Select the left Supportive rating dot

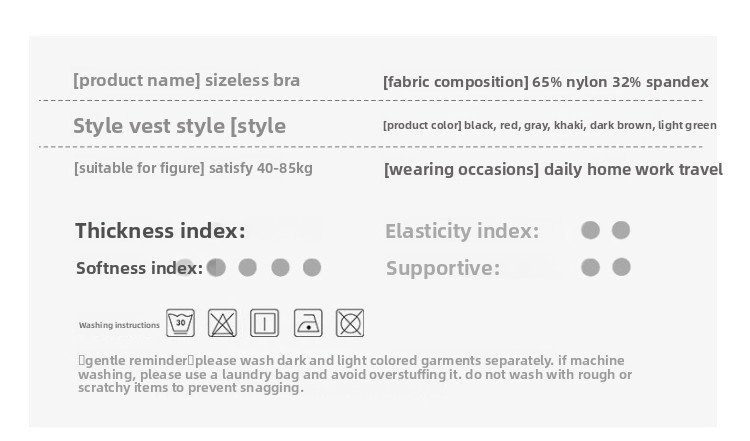point(590,267)
